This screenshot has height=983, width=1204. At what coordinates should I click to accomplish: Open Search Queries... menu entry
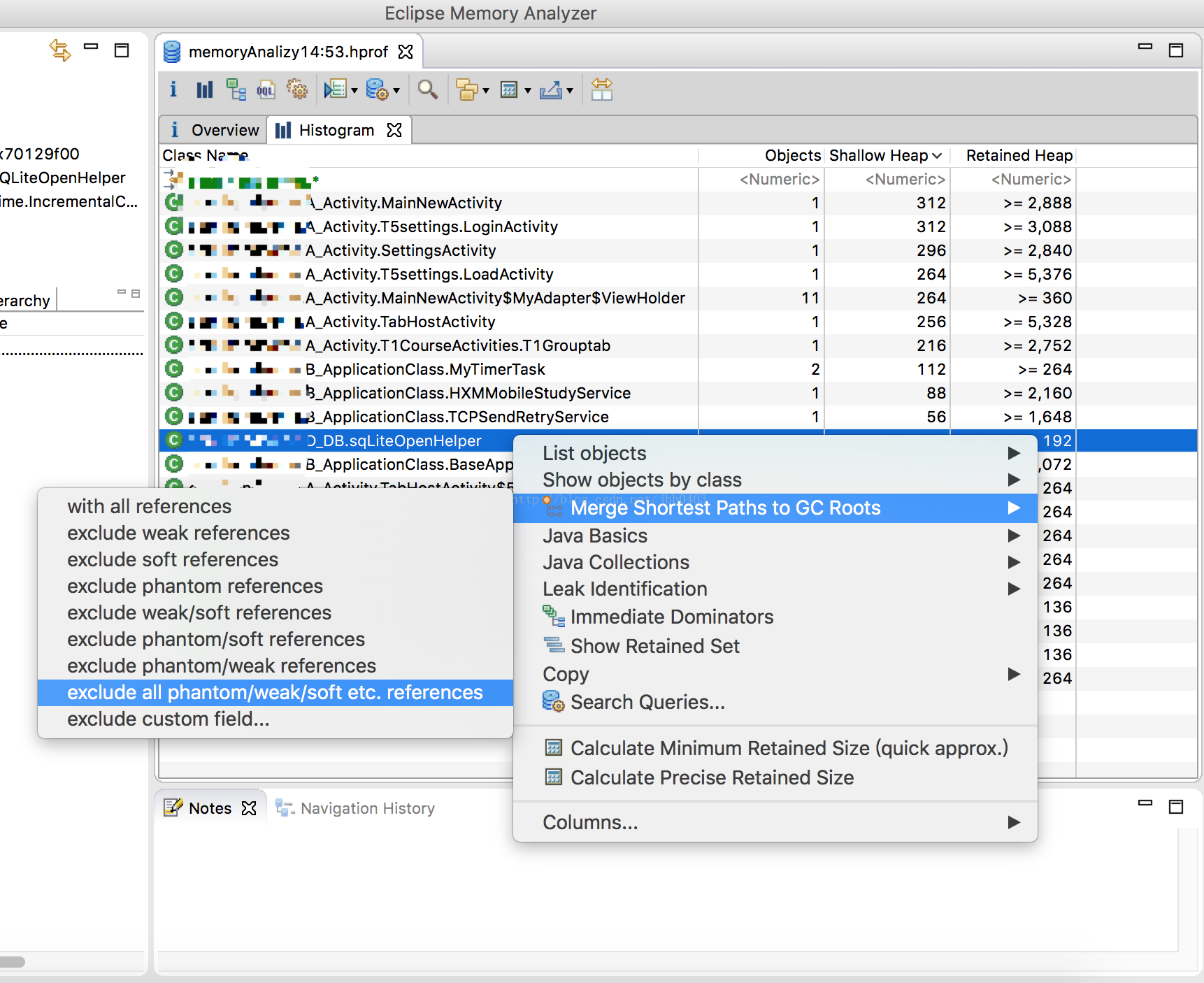pos(775,702)
